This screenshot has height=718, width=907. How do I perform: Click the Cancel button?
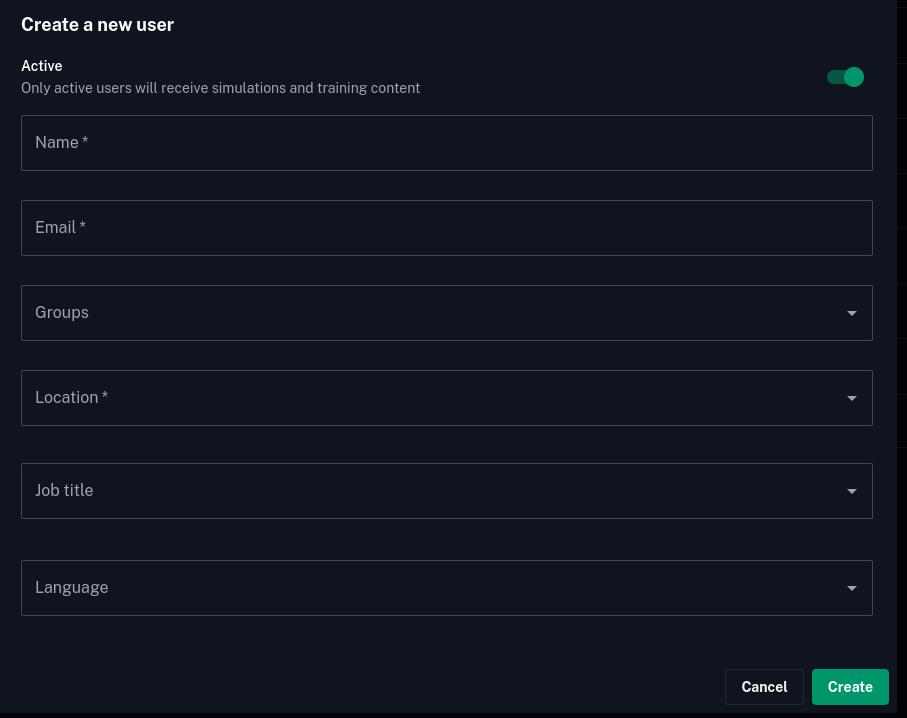tap(764, 687)
